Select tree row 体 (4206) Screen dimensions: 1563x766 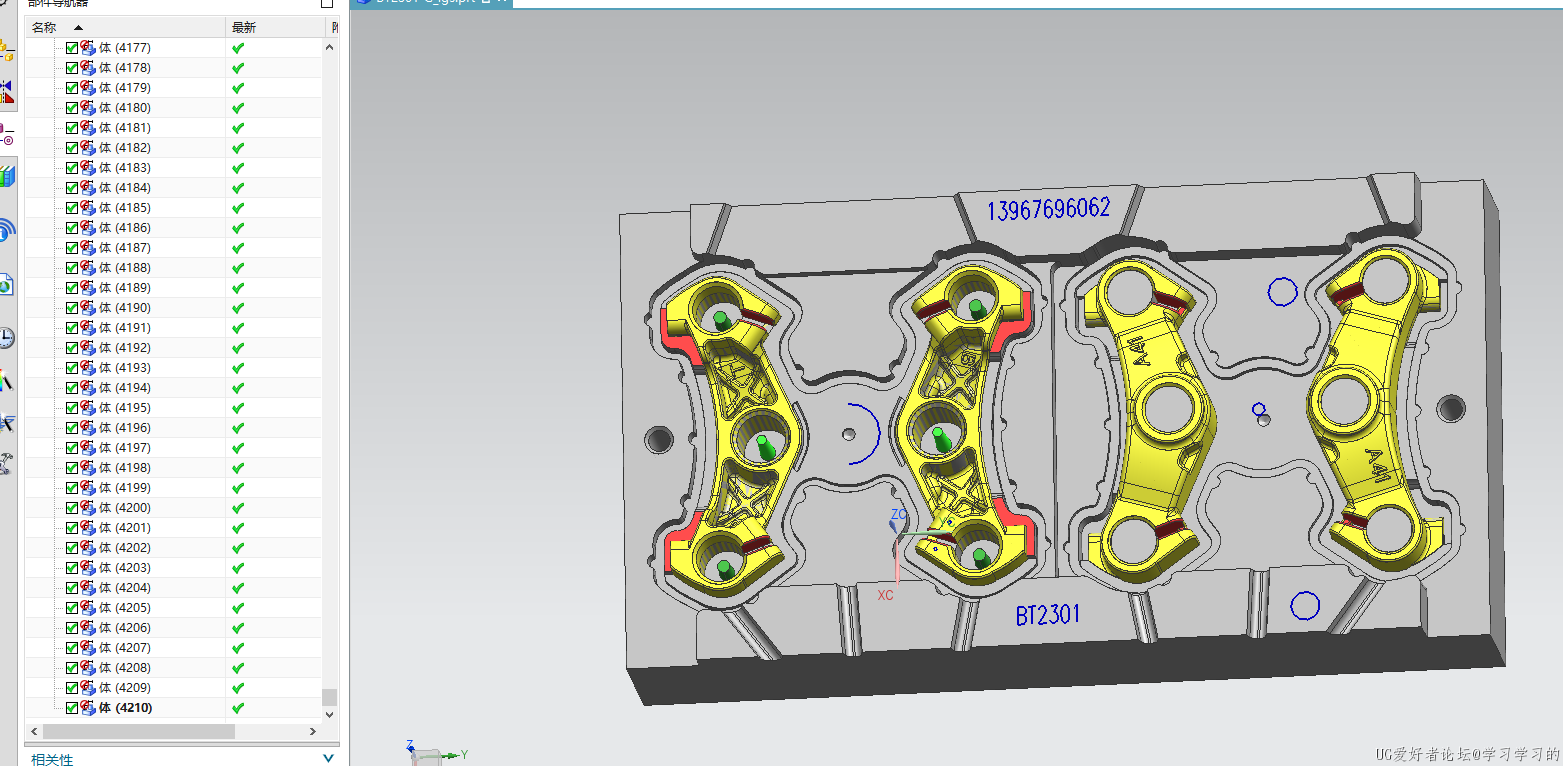point(174,628)
